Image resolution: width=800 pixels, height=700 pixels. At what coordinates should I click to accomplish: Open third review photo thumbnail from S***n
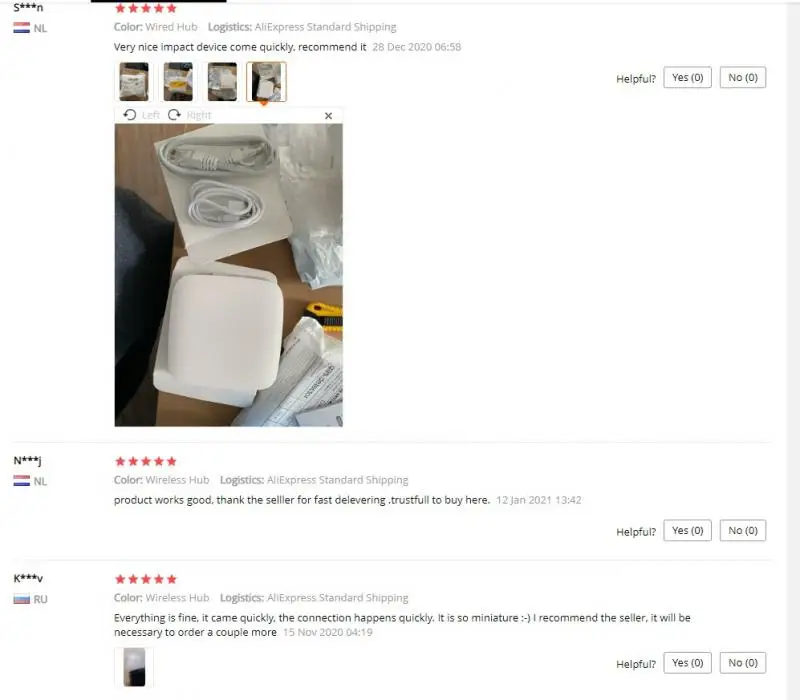[x=222, y=82]
